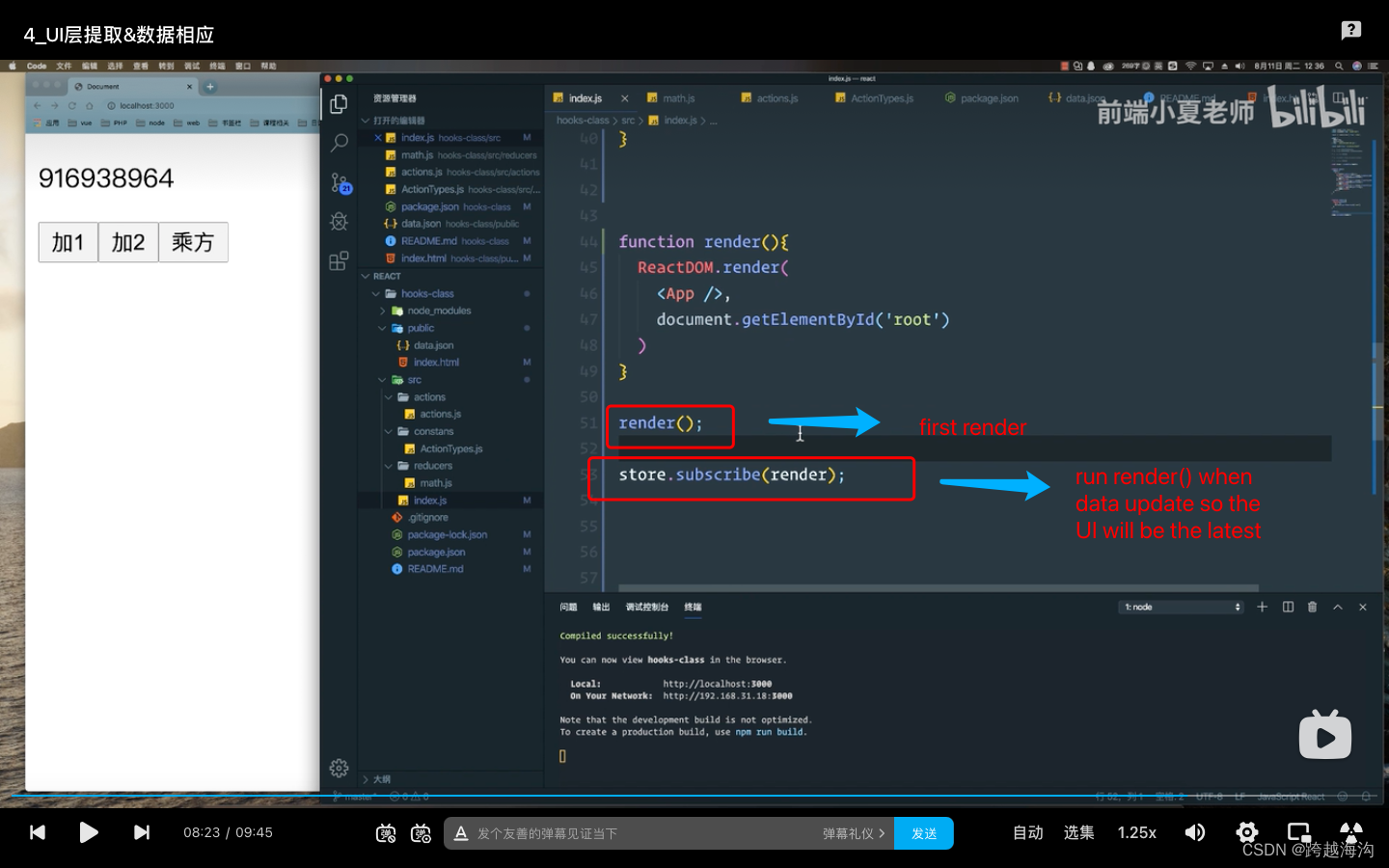The width and height of the screenshot is (1389, 868).
Task: Open the Manage gear icon in VS Code
Action: tap(339, 768)
